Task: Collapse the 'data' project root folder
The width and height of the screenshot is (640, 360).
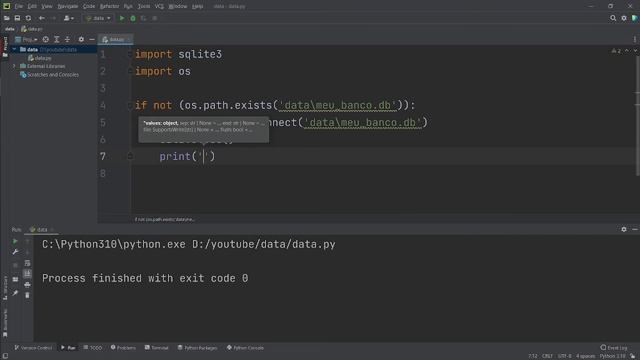Action: pos(14,49)
